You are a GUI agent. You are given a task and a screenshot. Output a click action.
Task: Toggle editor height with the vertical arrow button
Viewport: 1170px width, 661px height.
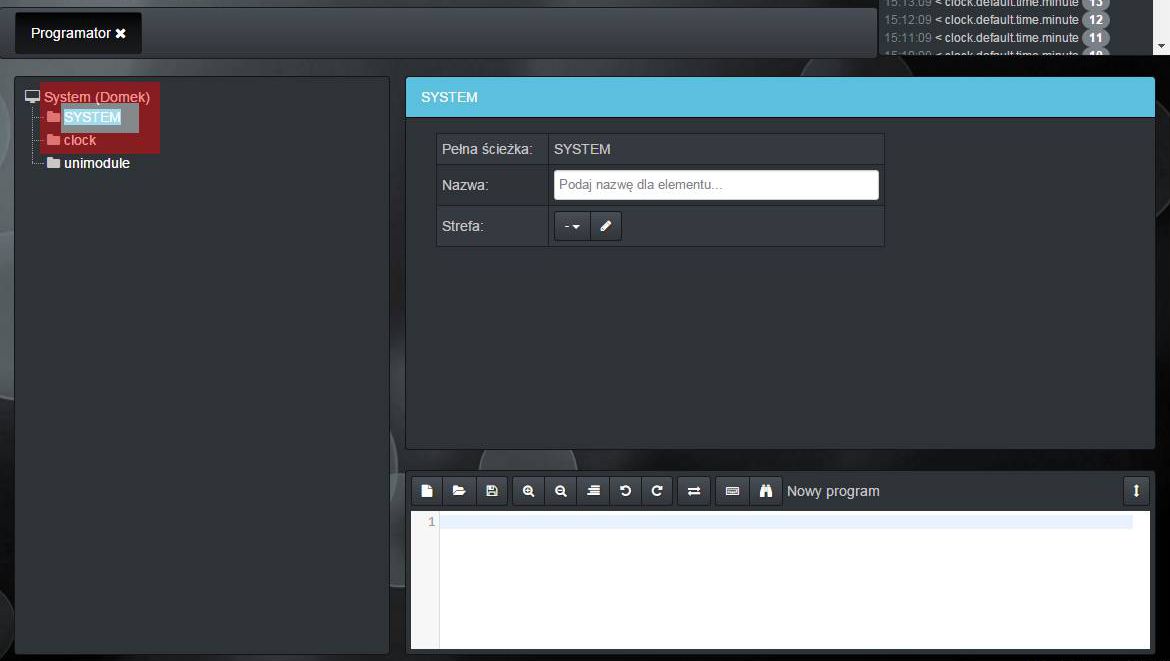(1136, 491)
